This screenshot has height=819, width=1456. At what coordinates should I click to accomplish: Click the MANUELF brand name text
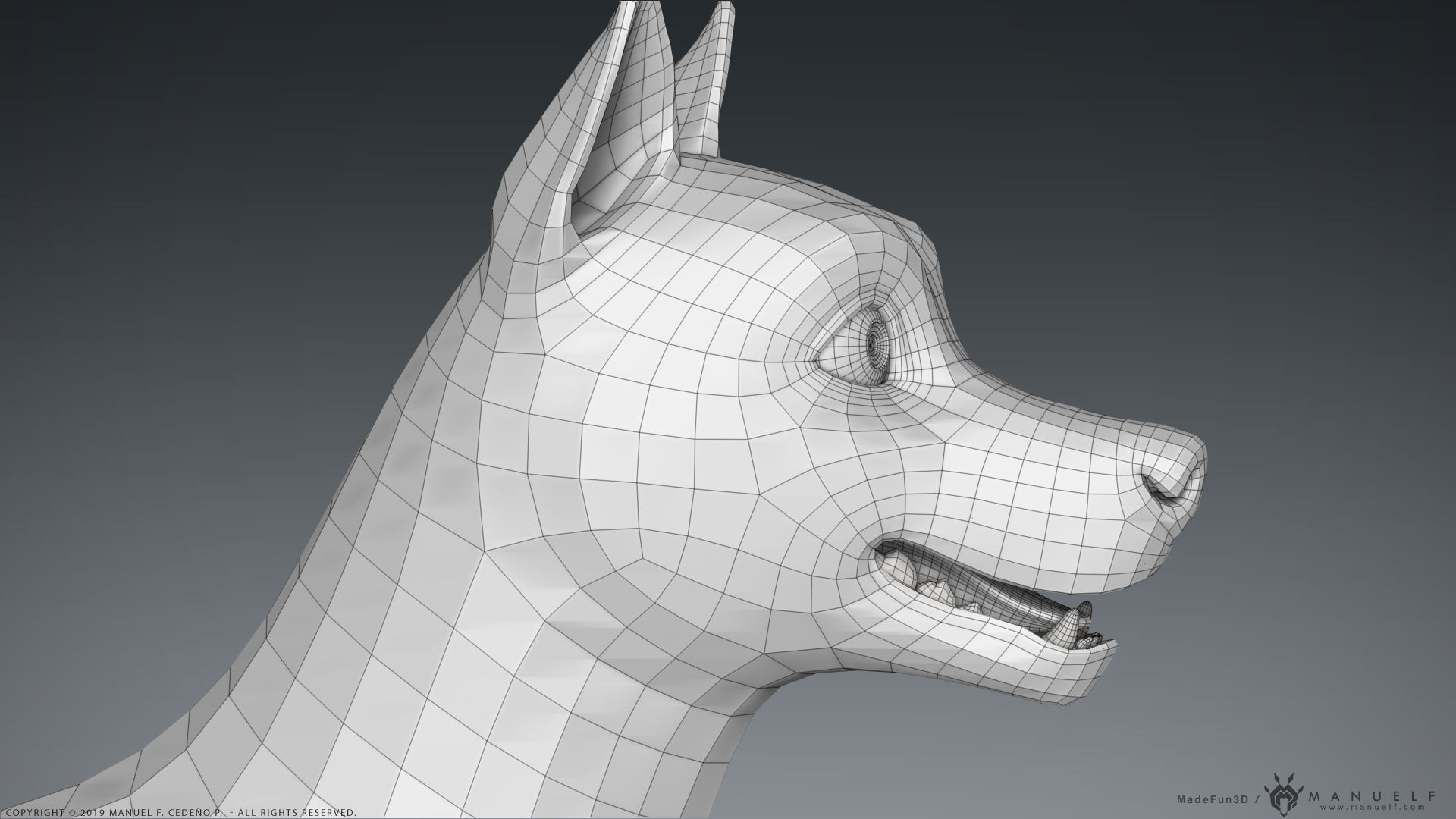pyautogui.click(x=1373, y=795)
